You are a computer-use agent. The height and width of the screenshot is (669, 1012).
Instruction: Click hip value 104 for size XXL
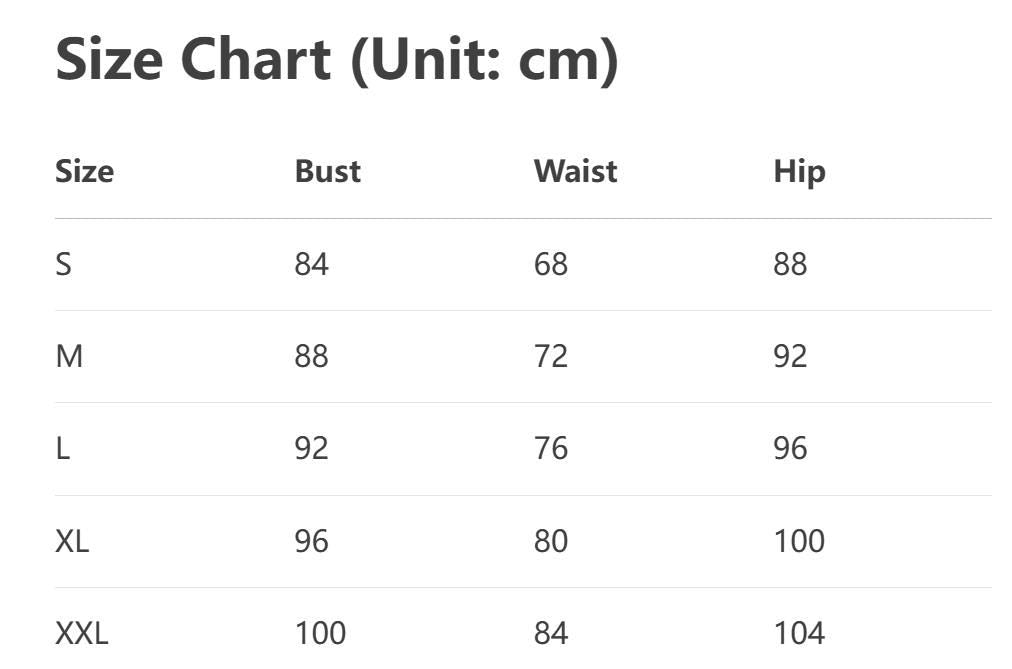tap(799, 633)
